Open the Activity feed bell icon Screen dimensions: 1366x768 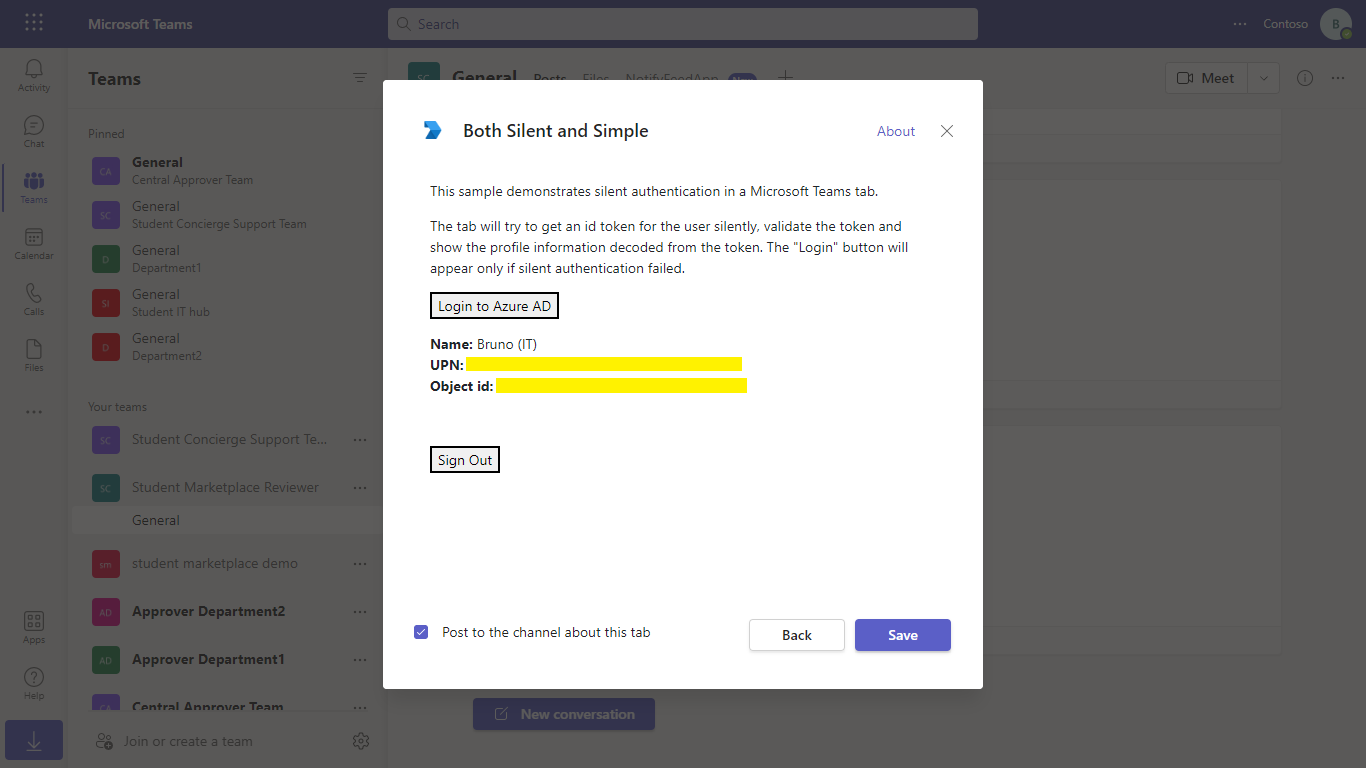tap(34, 69)
